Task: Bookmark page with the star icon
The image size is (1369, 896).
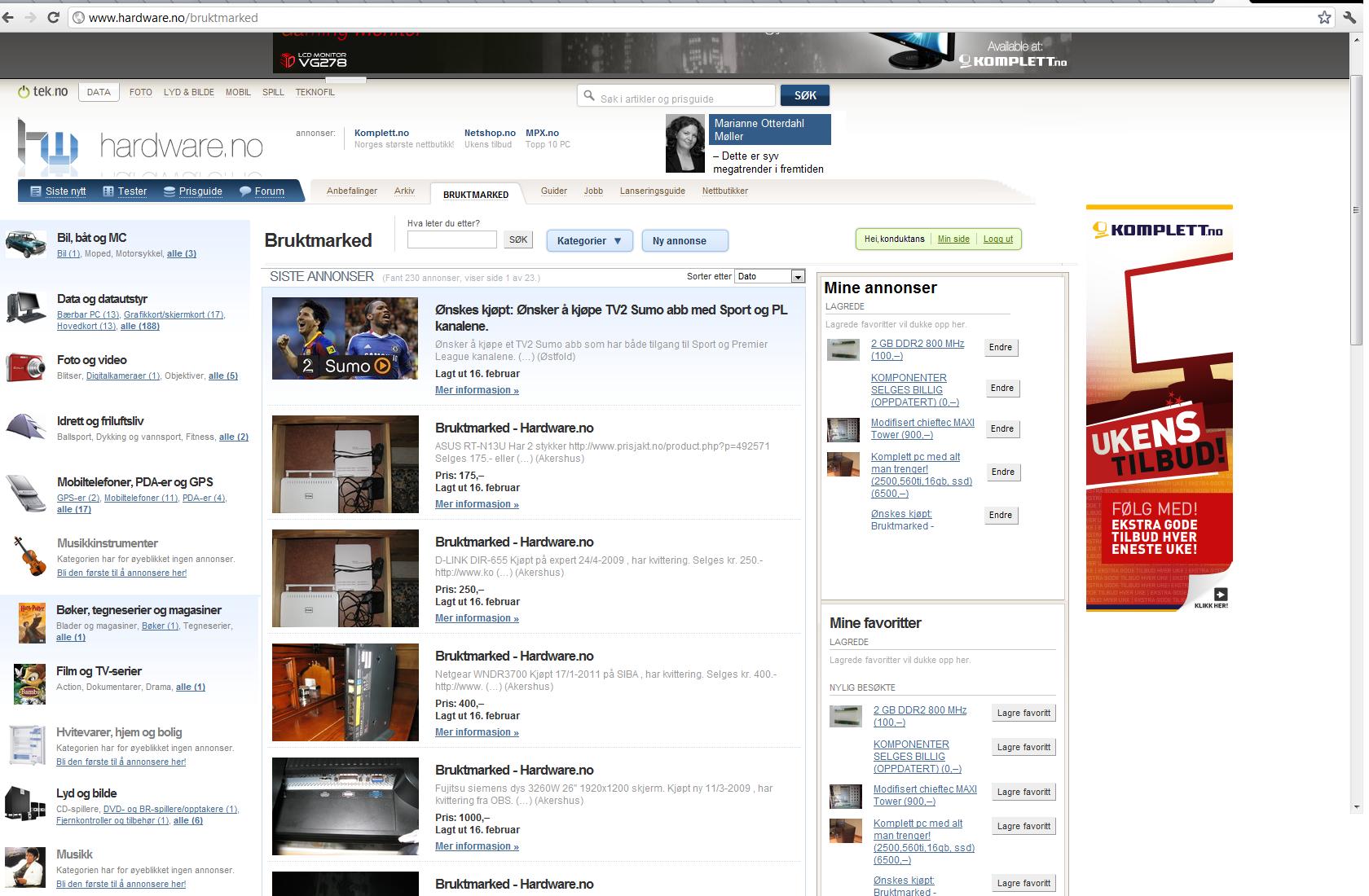Action: pyautogui.click(x=1324, y=17)
